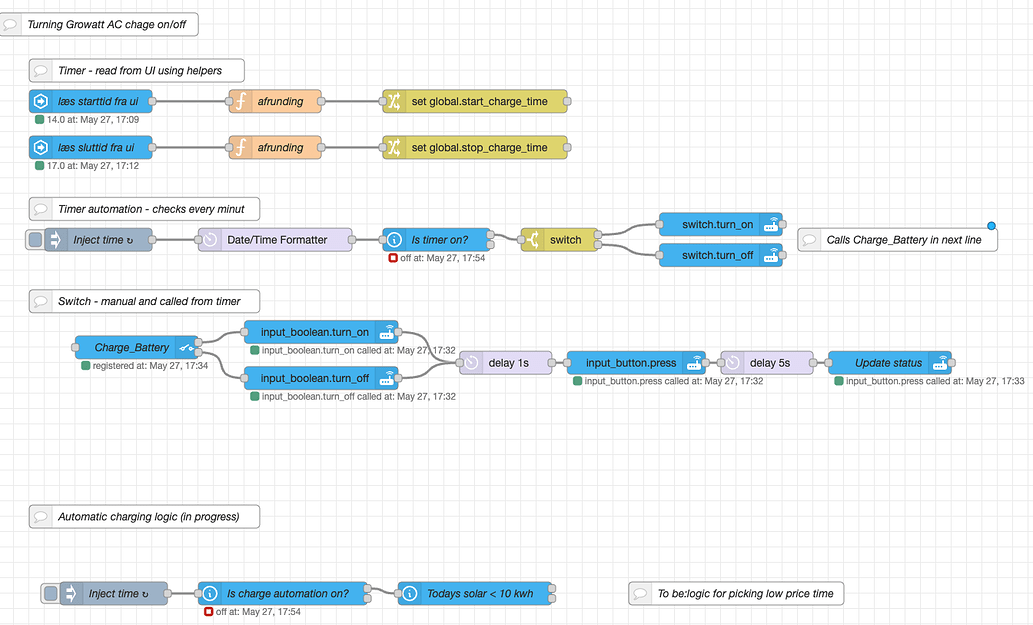Click the Home Assistant icon on switch.turn_on node
The width and height of the screenshot is (1033, 625).
[772, 224]
